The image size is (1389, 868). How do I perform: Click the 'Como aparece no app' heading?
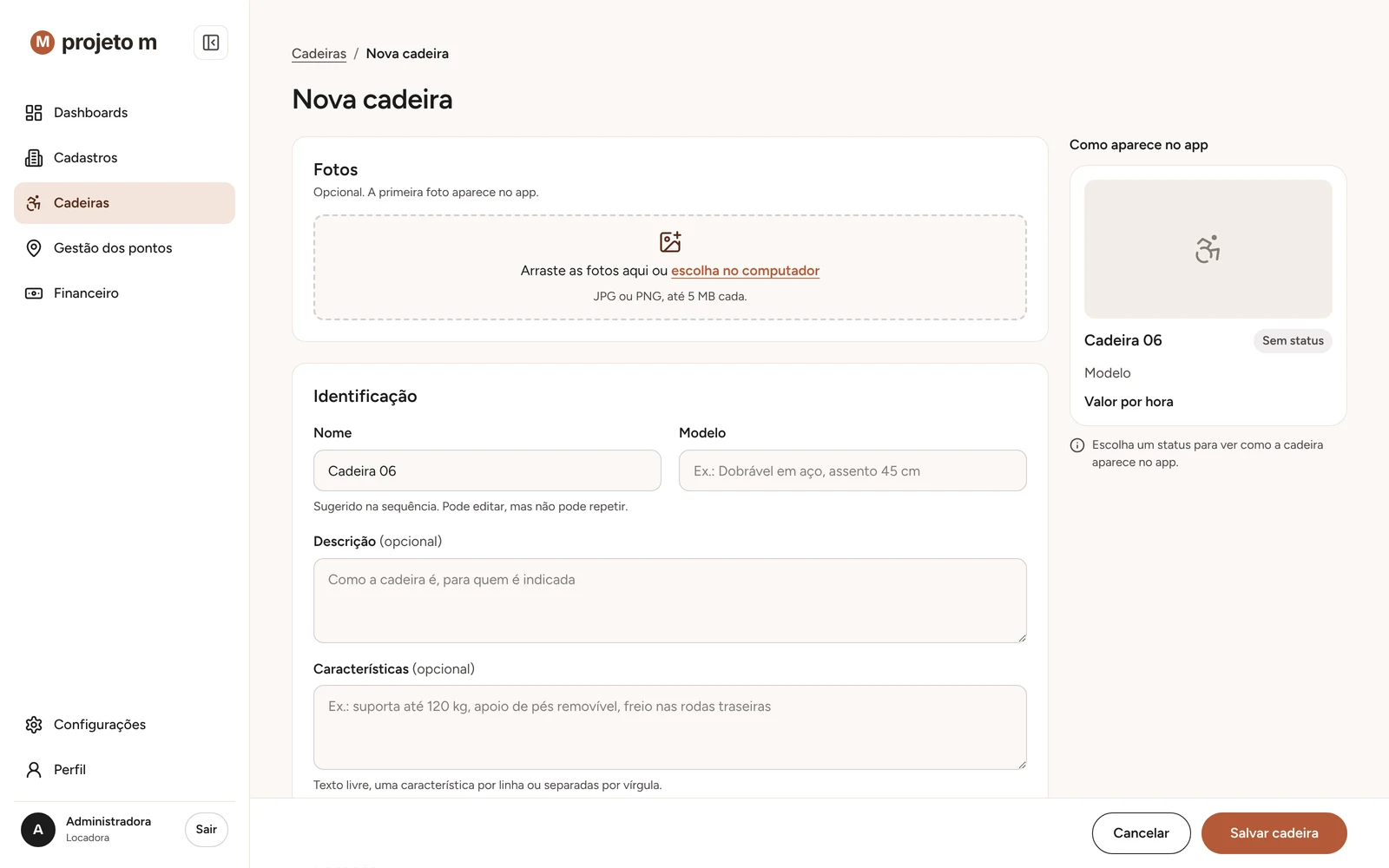tap(1139, 145)
